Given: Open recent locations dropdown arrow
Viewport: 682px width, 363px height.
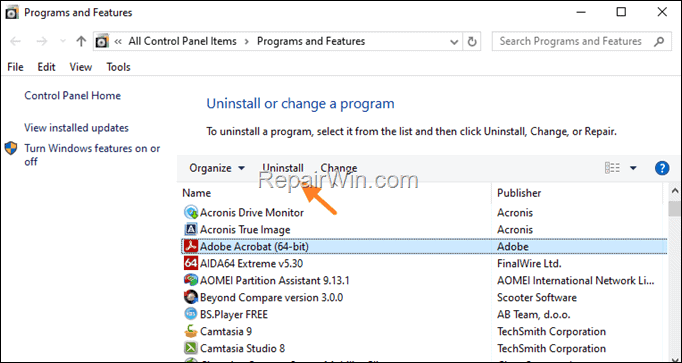Looking at the screenshot, I should [63, 42].
